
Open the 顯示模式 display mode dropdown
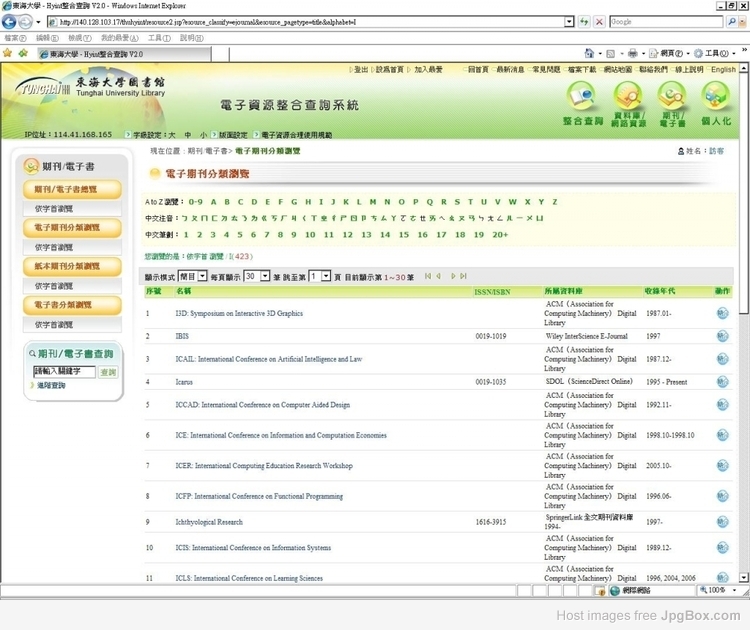[202, 276]
